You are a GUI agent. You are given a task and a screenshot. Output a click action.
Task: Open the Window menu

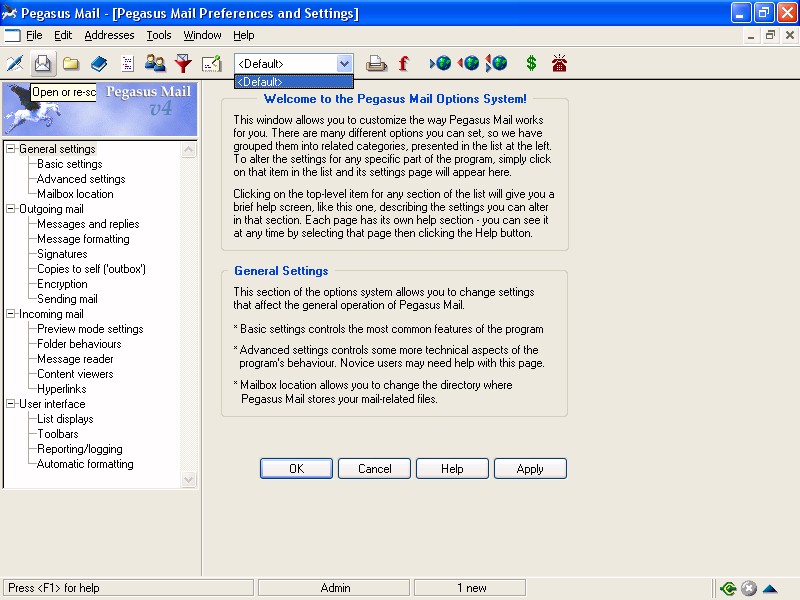(202, 35)
